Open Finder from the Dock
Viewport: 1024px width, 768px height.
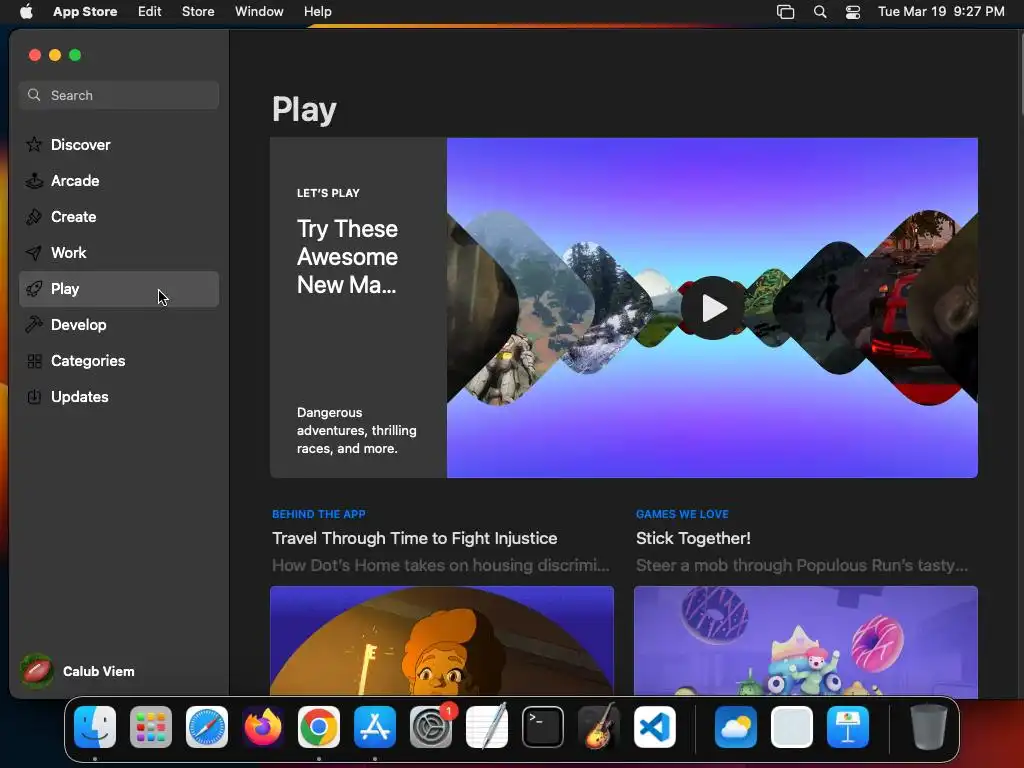(95, 727)
